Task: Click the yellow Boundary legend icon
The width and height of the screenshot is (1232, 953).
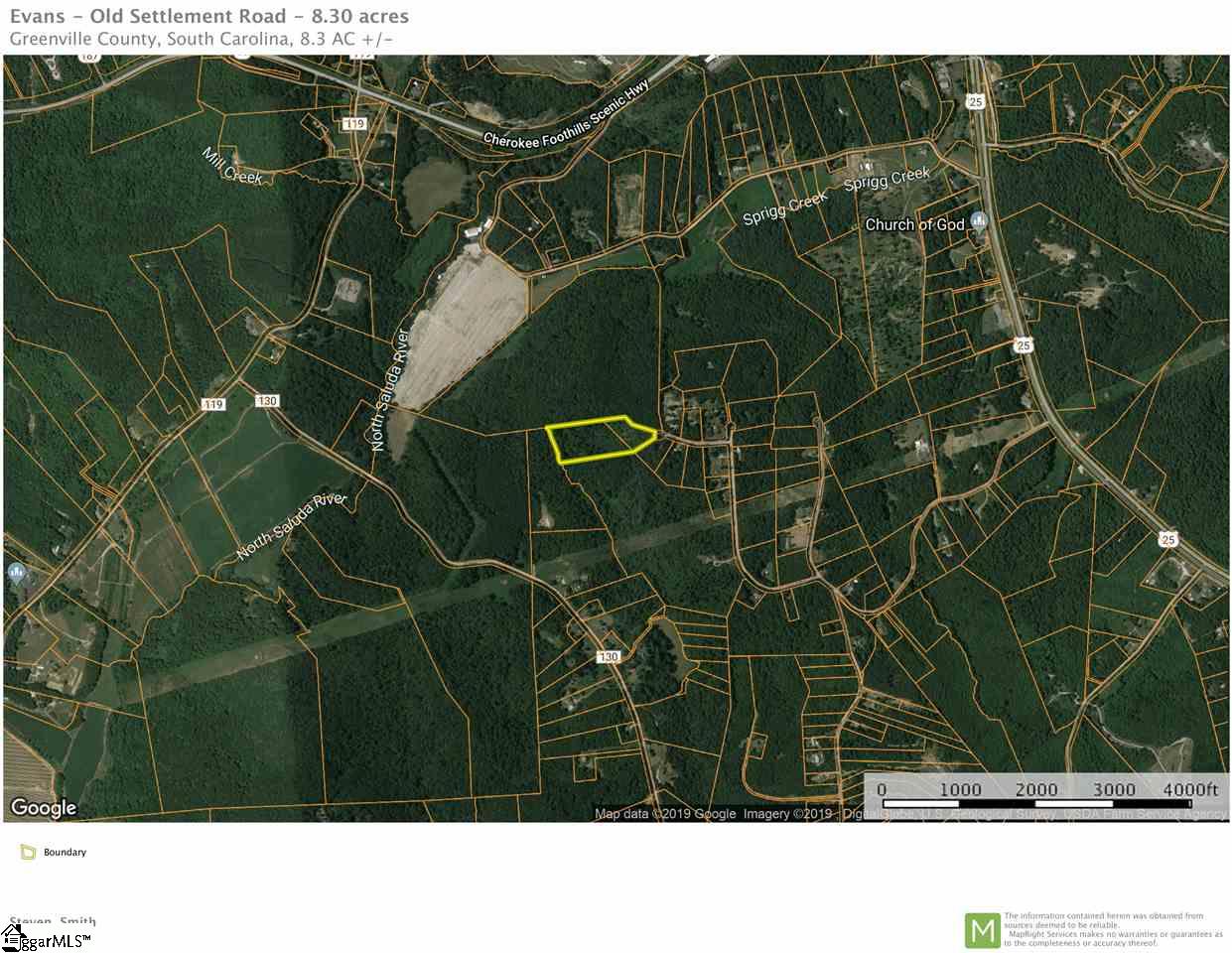Action: pyautogui.click(x=28, y=852)
